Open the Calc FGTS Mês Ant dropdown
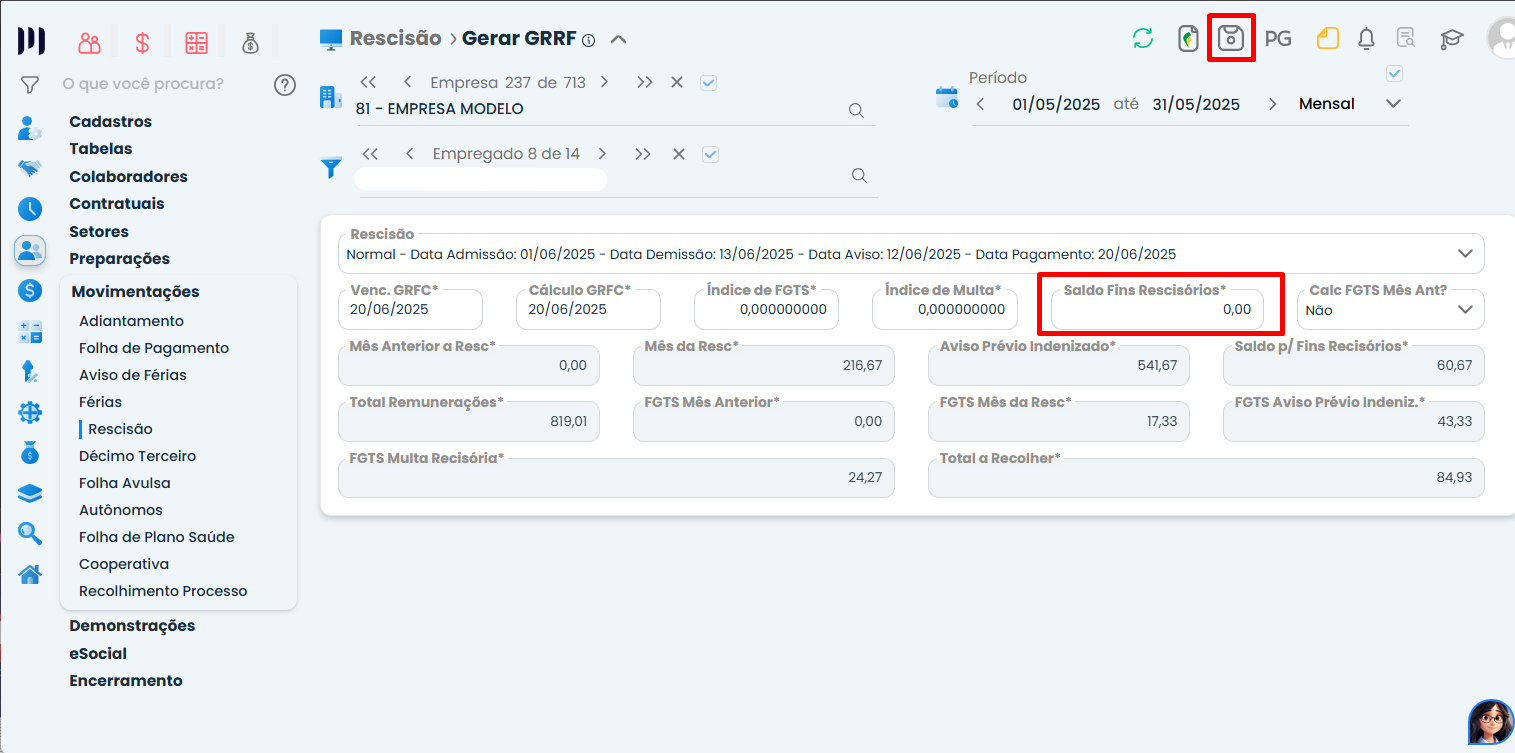This screenshot has width=1515, height=753. pyautogui.click(x=1465, y=310)
